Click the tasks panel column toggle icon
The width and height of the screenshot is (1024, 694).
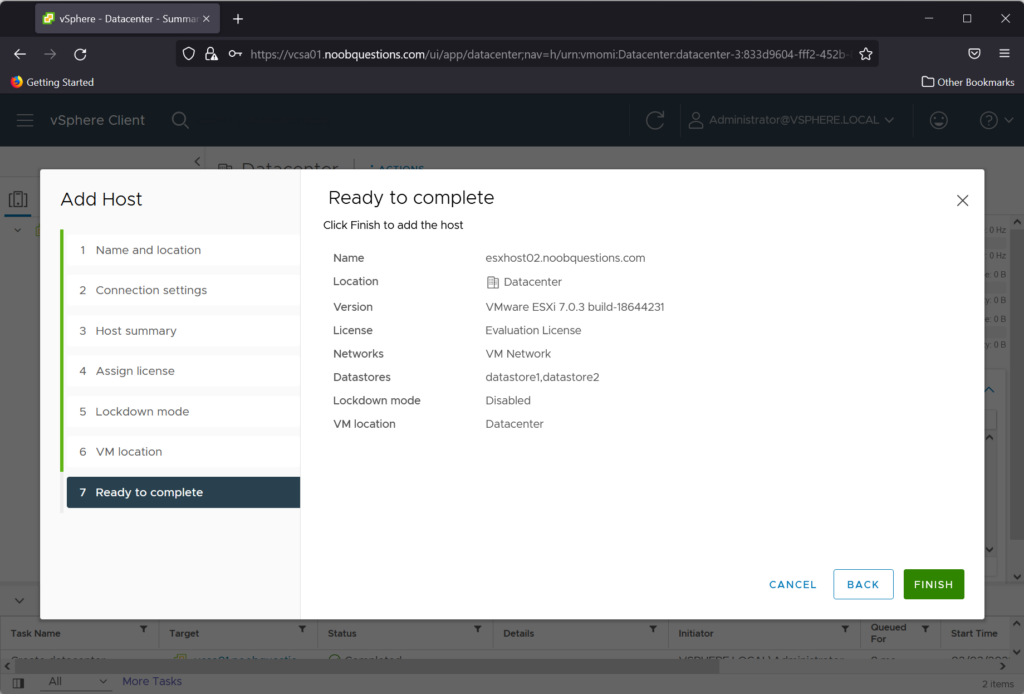(18, 683)
